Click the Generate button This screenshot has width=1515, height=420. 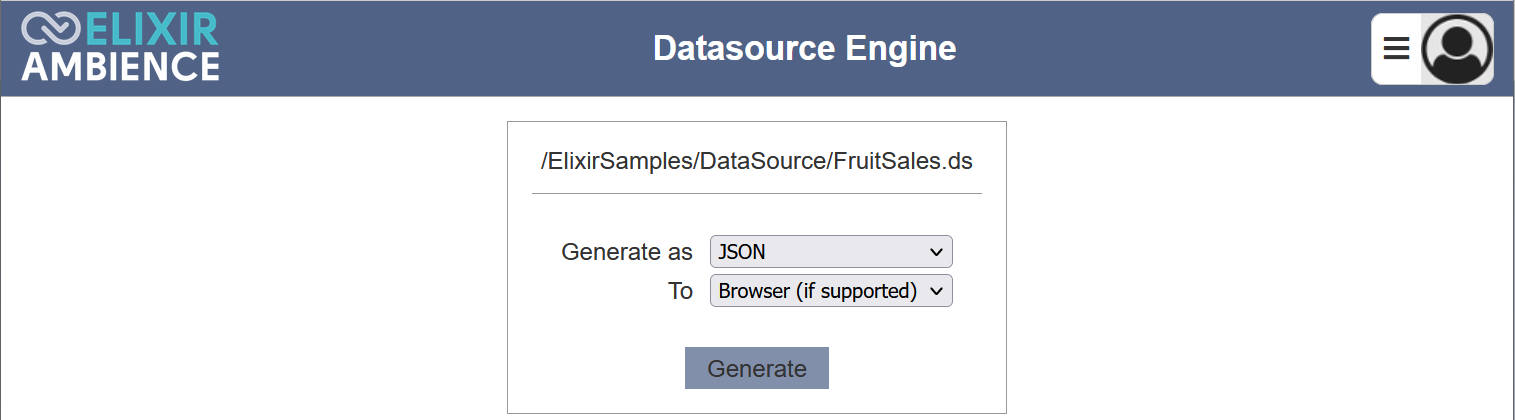pyautogui.click(x=757, y=368)
